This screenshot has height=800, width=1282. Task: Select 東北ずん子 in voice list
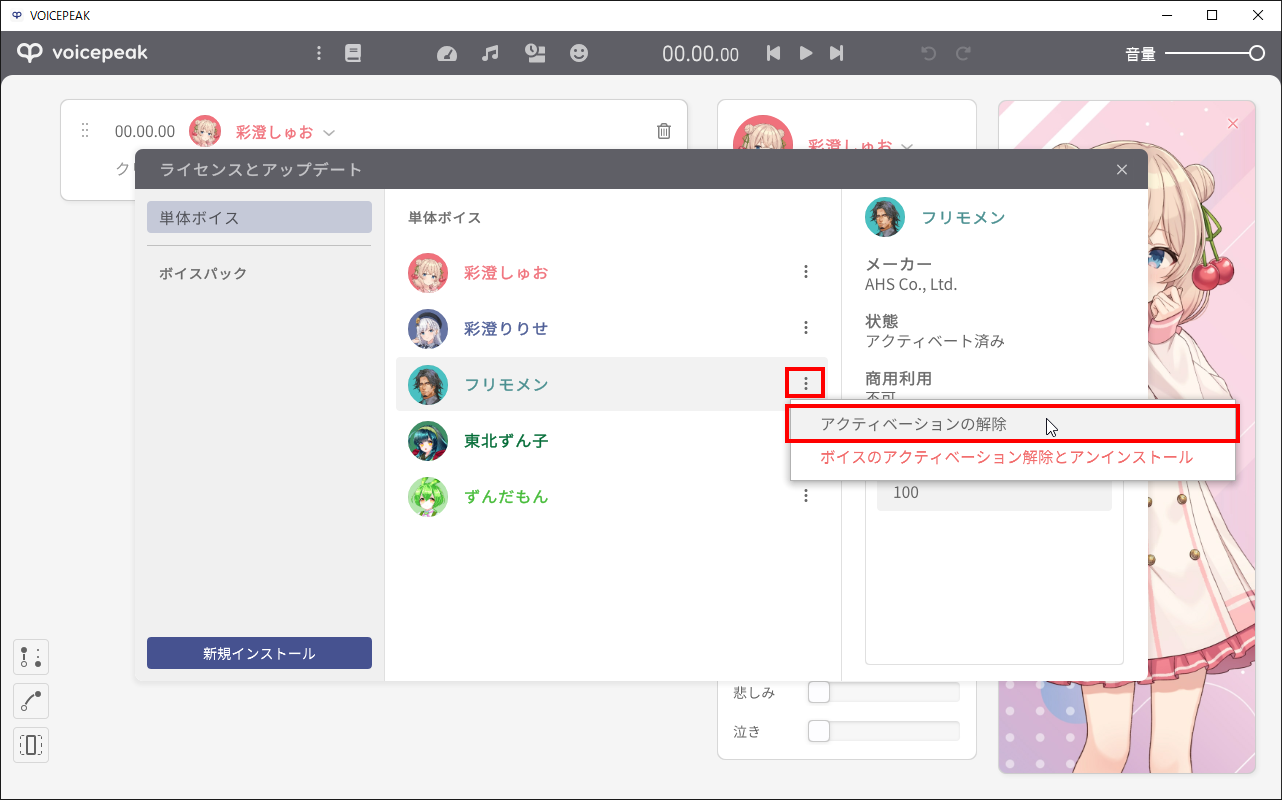(x=612, y=440)
